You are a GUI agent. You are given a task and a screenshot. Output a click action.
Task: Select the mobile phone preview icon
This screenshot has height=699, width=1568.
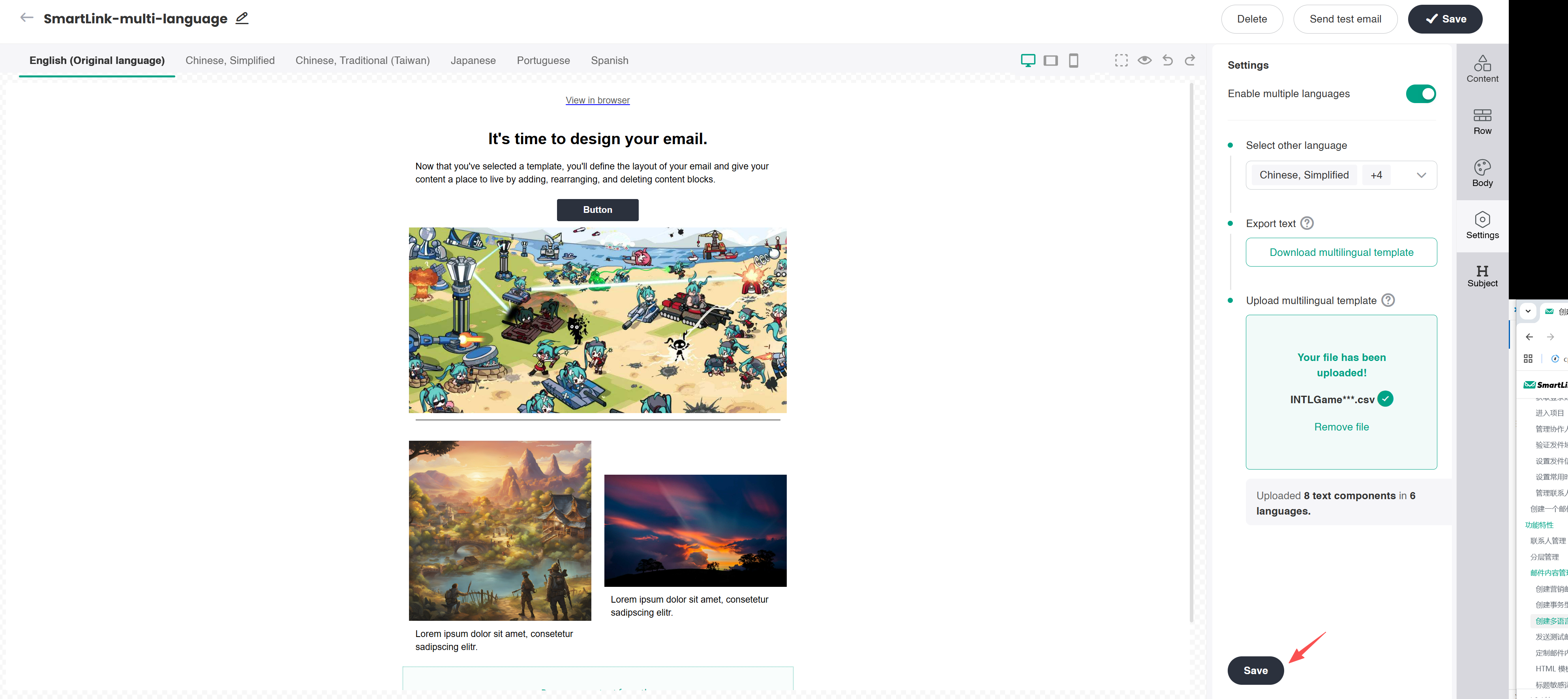coord(1073,60)
